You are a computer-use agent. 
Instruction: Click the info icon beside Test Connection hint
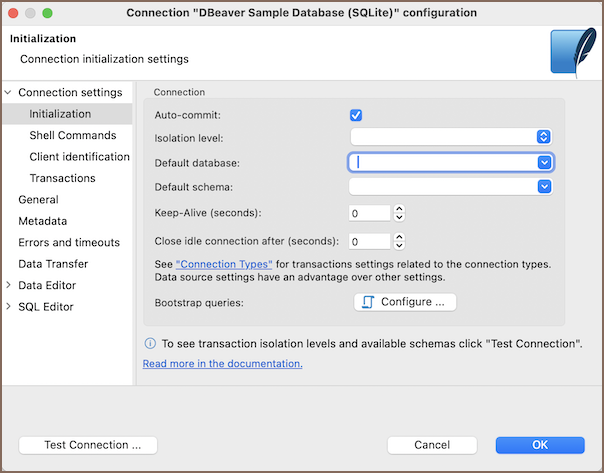[x=149, y=343]
